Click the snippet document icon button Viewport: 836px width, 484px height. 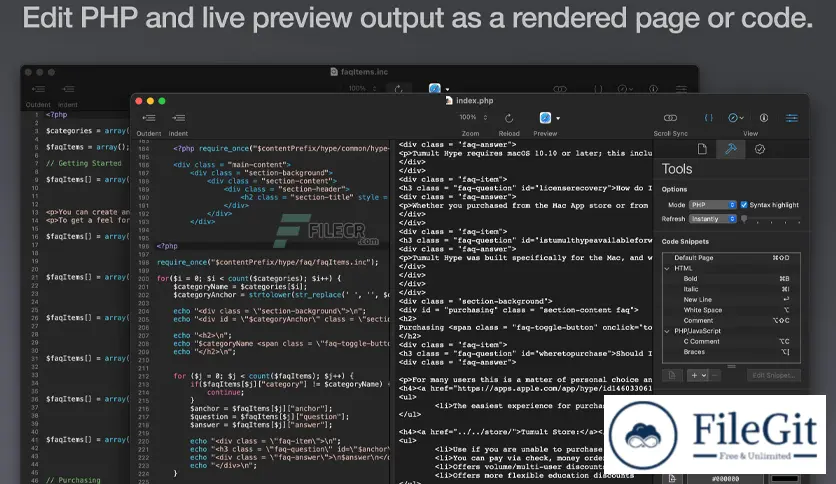672,375
